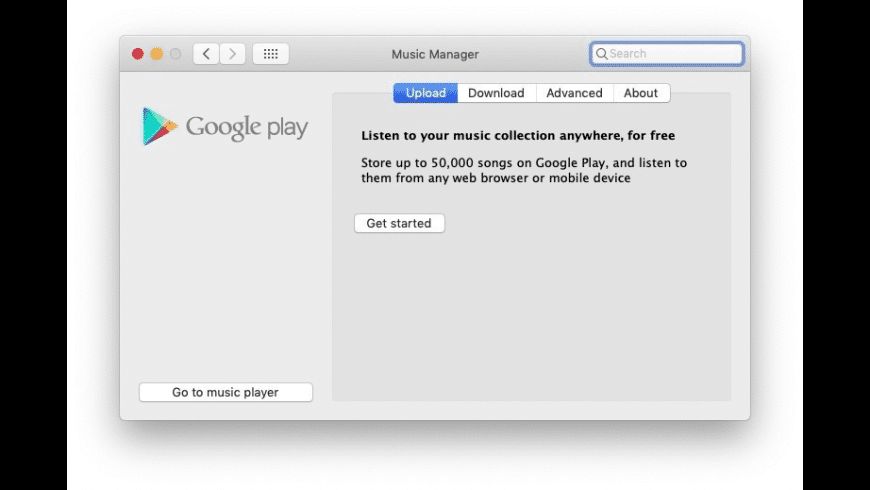Click the Google Play logo

point(225,127)
